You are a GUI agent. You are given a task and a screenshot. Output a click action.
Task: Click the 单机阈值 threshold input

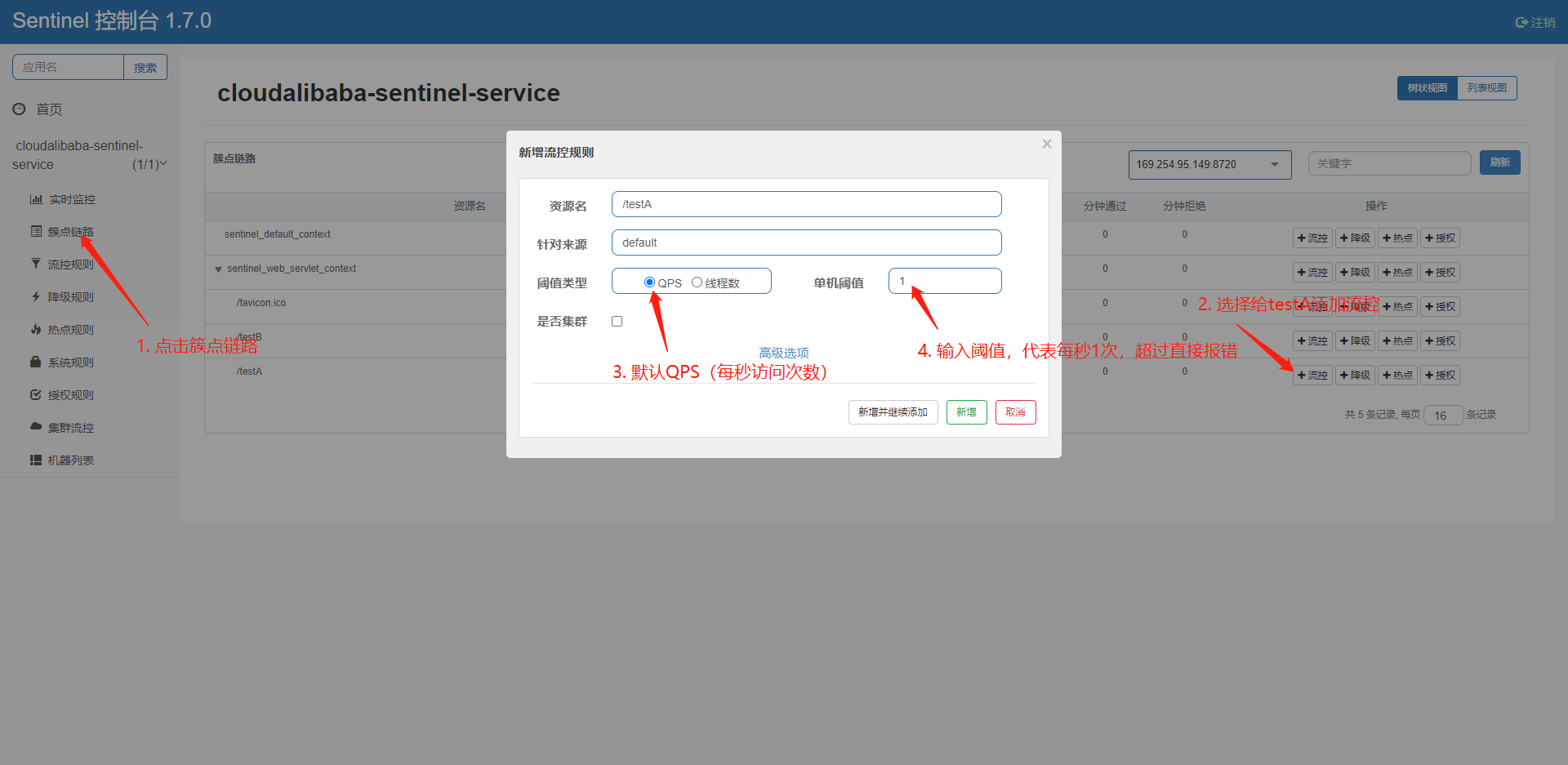[945, 281]
